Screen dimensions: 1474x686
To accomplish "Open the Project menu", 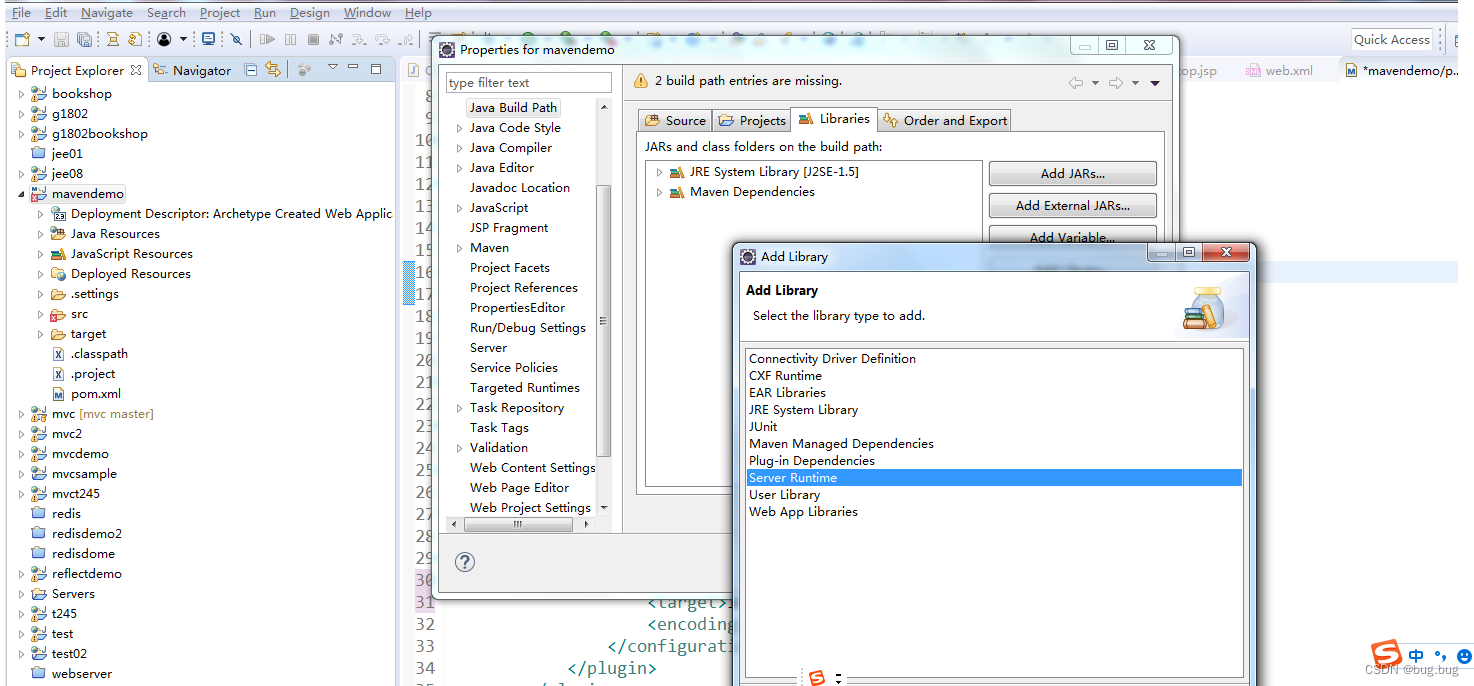I will tap(219, 12).
